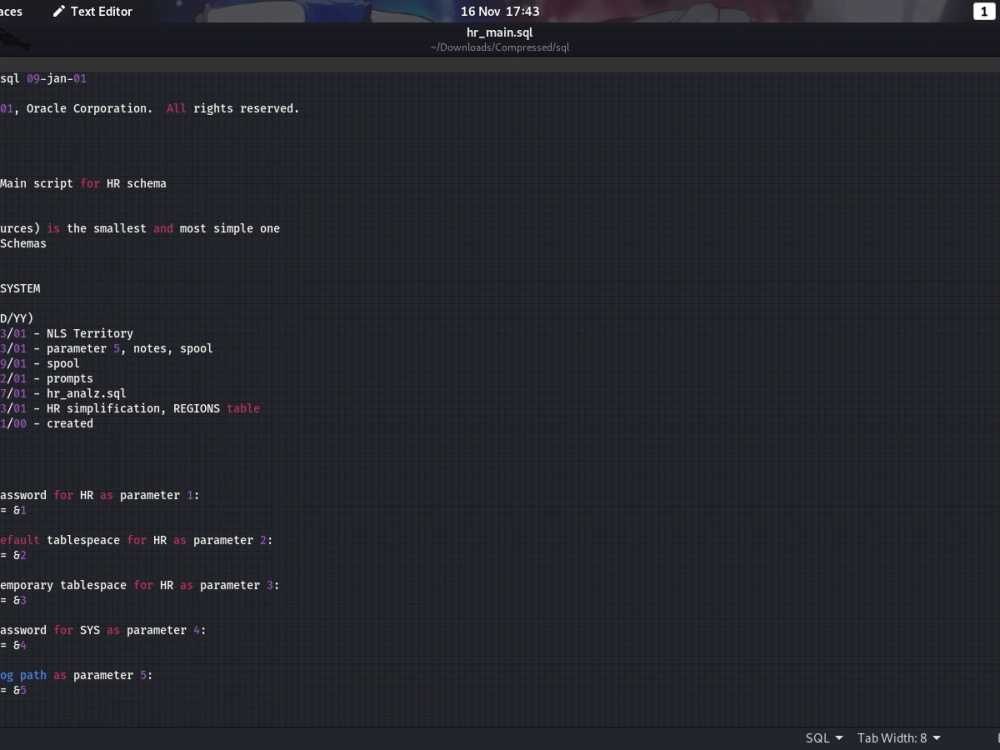This screenshot has width=1000, height=750.
Task: Click the text 'Oracle Corporation.'
Action: click(89, 108)
